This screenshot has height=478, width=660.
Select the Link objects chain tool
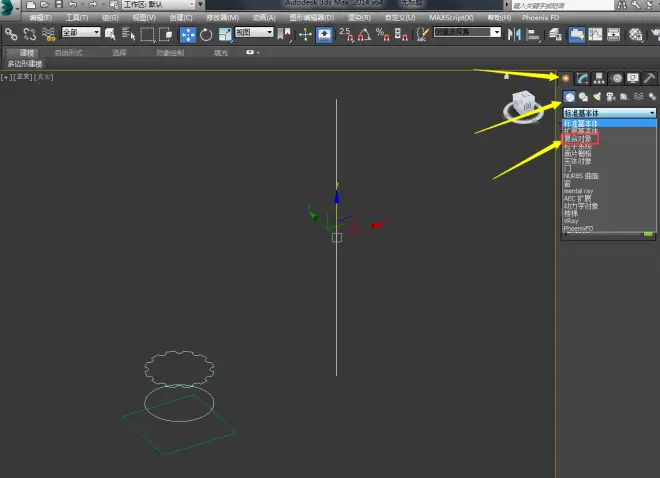[x=11, y=34]
